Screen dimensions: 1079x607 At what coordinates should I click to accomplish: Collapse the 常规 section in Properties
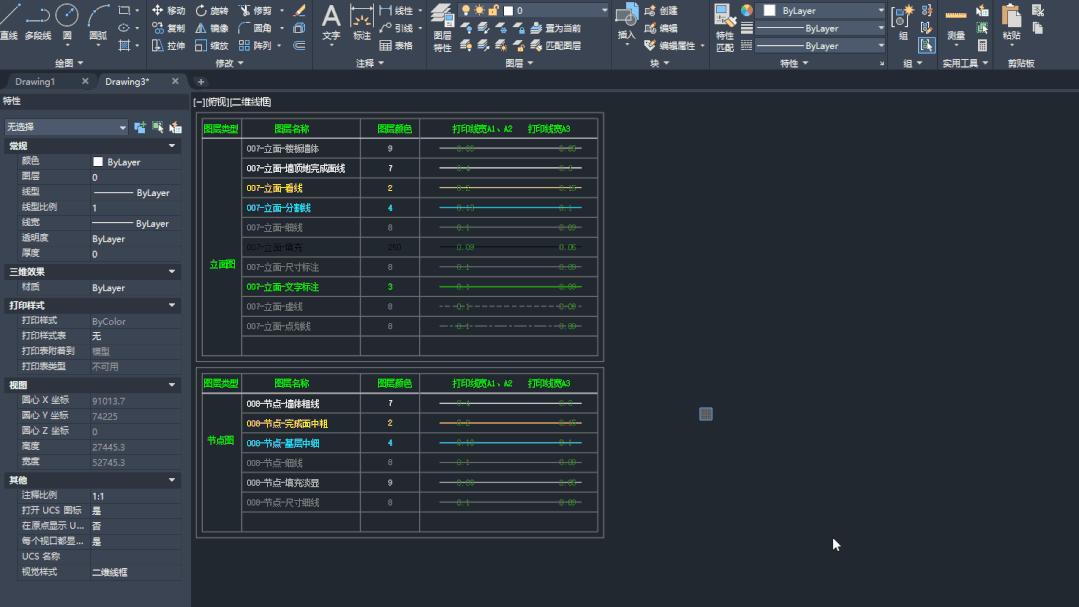172,146
